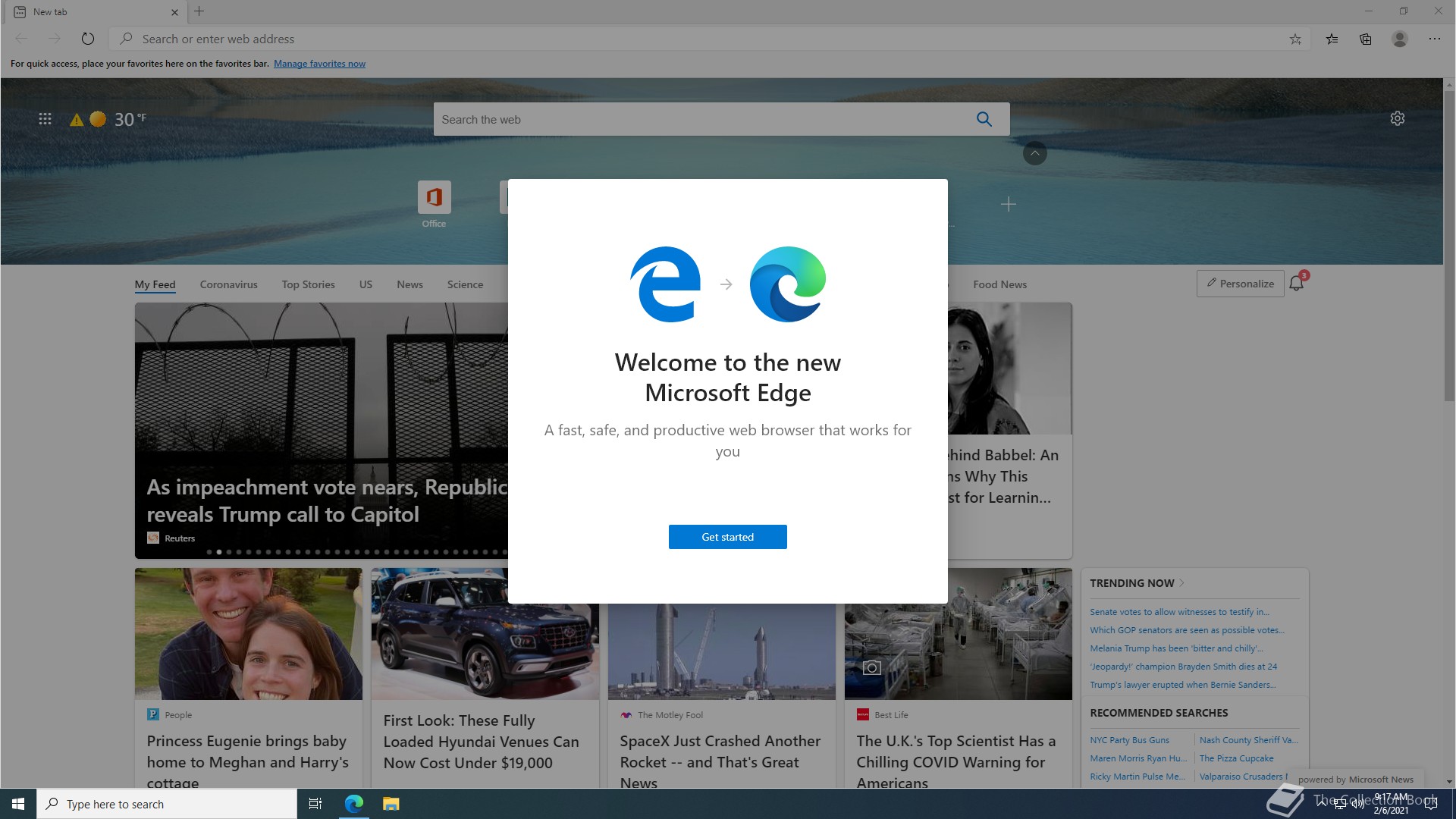Search The Pizza Cupcake
Viewport: 1456px width, 819px height.
(1236, 758)
